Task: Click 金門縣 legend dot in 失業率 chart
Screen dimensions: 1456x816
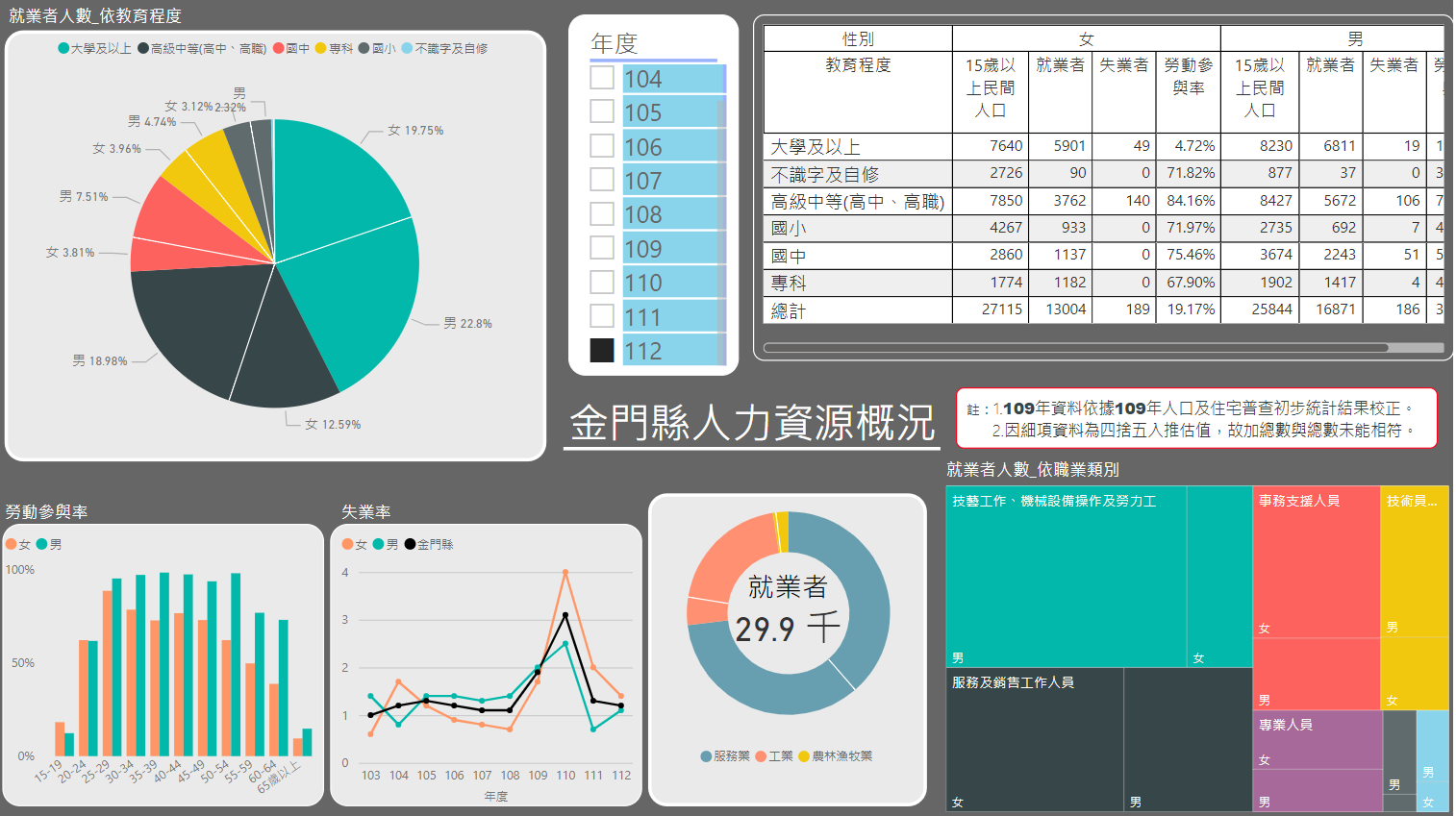Action: [410, 544]
